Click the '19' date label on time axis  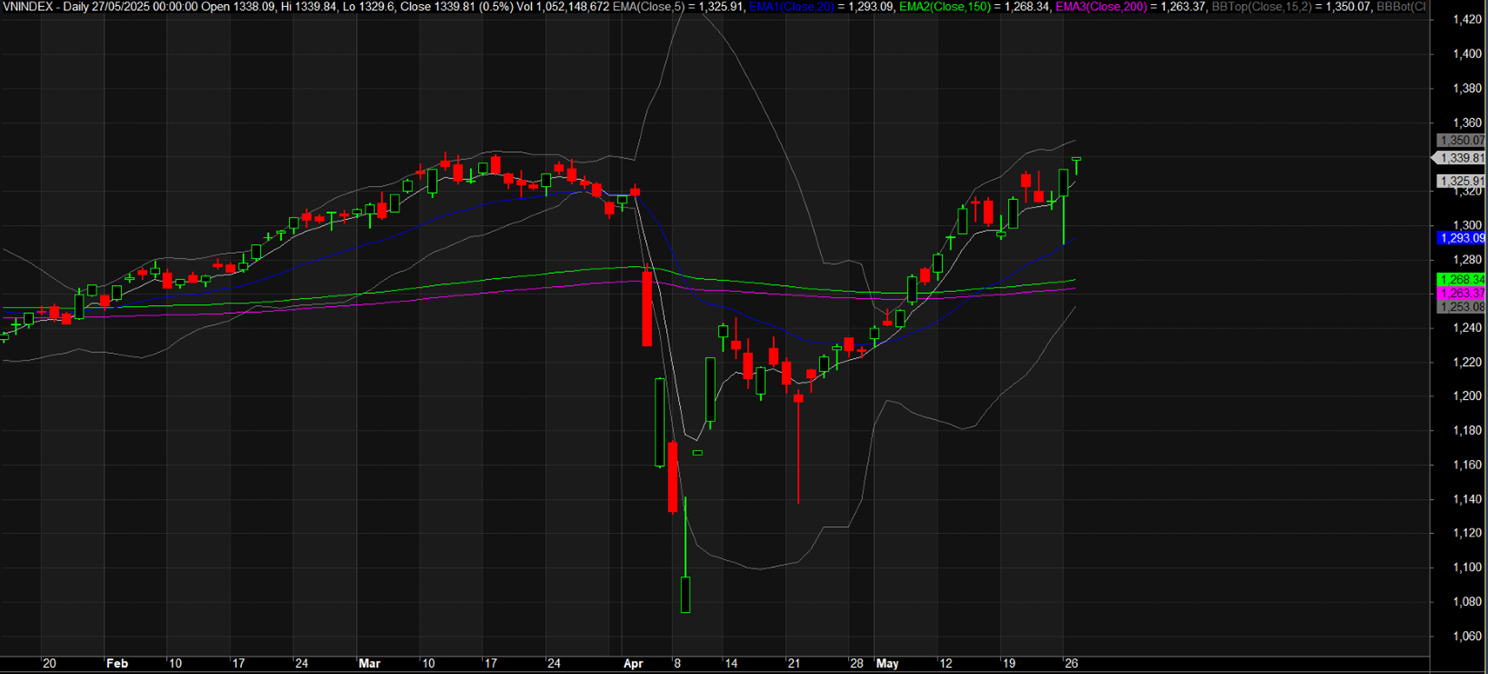click(1009, 664)
